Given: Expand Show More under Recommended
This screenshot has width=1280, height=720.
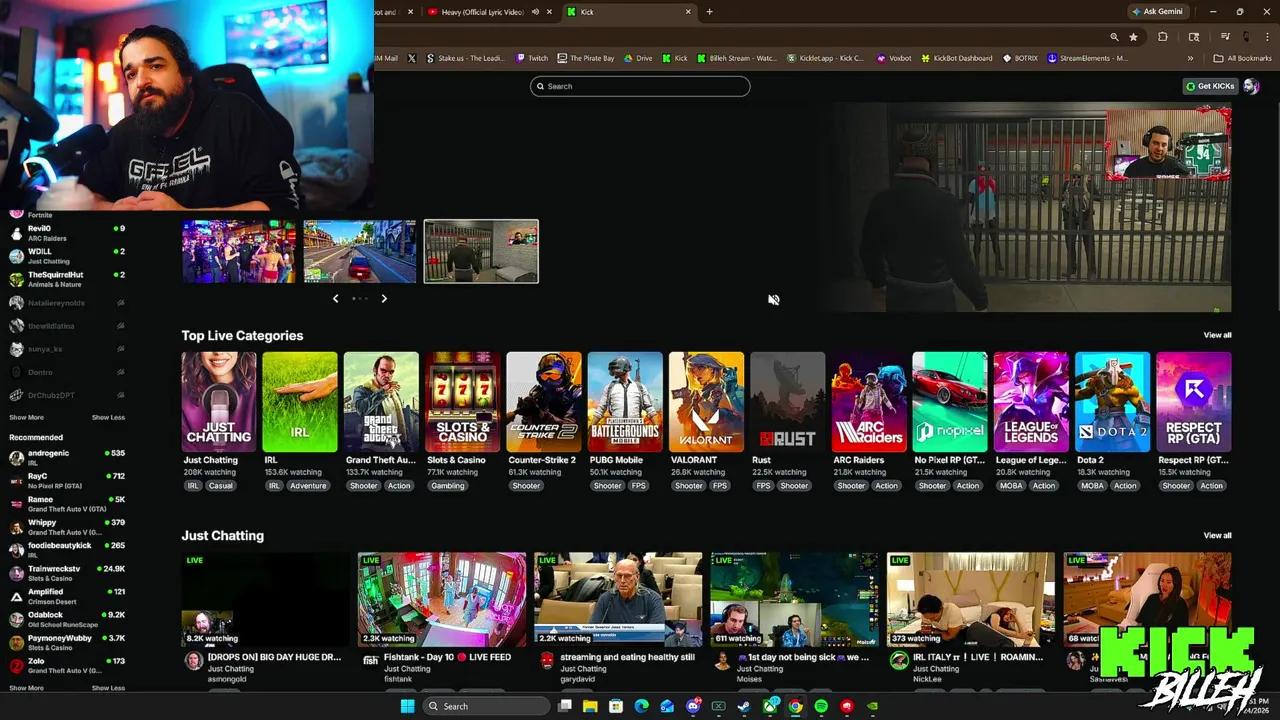Looking at the screenshot, I should click(x=26, y=688).
